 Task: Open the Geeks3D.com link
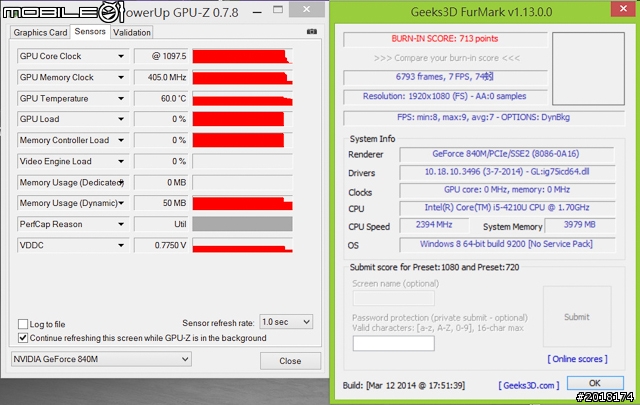(529, 385)
